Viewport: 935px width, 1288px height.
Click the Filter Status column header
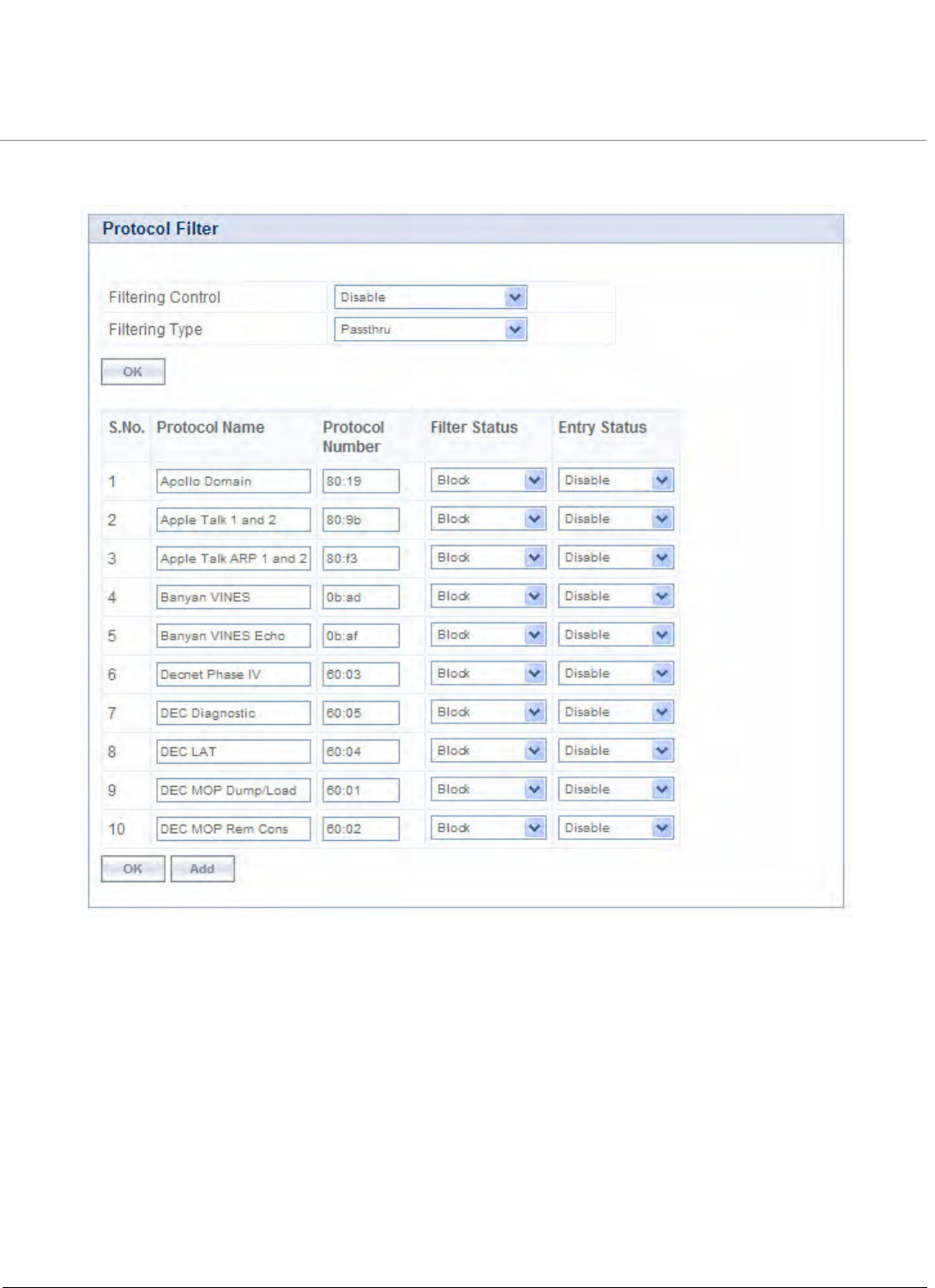474,427
